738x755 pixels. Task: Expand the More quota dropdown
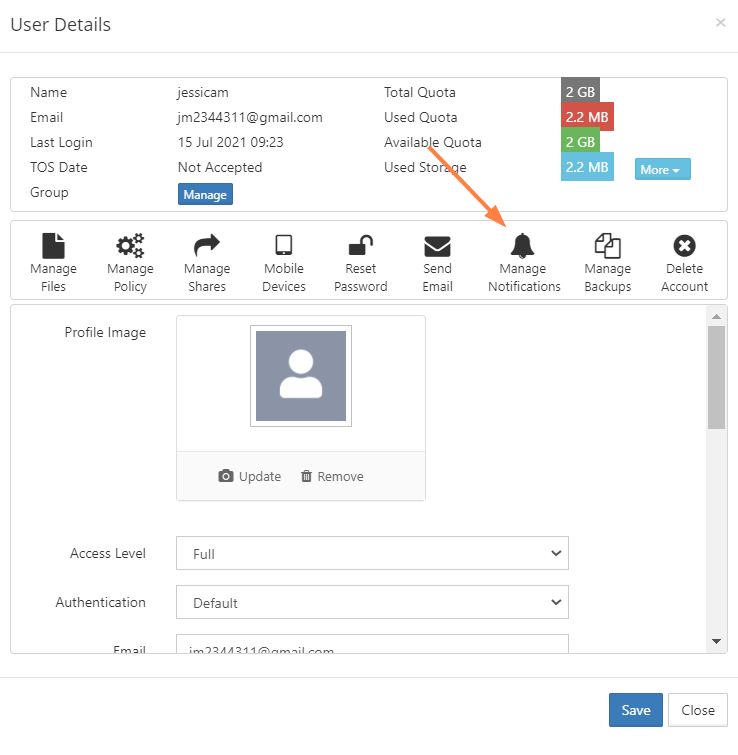point(662,170)
